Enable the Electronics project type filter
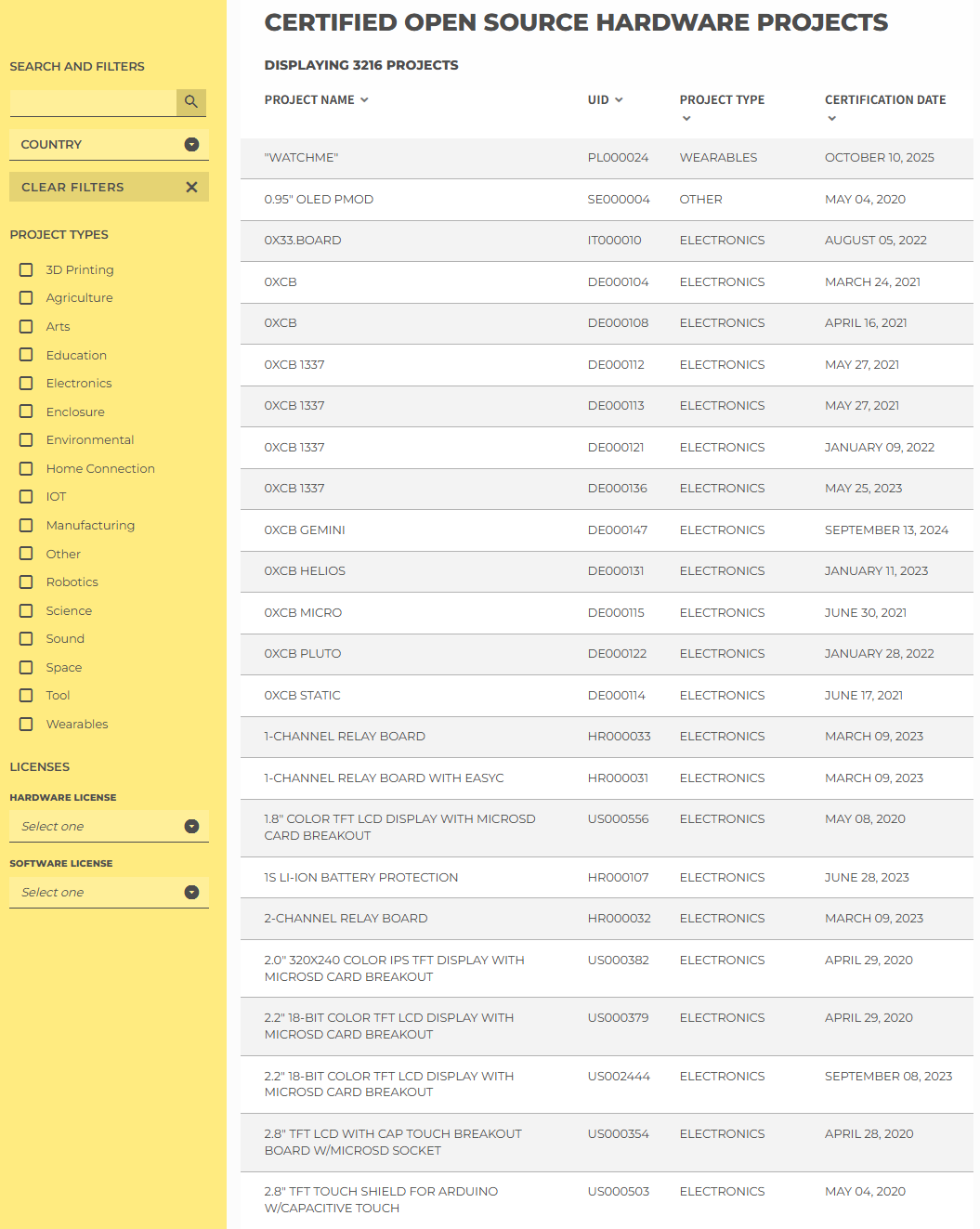 pyautogui.click(x=26, y=383)
